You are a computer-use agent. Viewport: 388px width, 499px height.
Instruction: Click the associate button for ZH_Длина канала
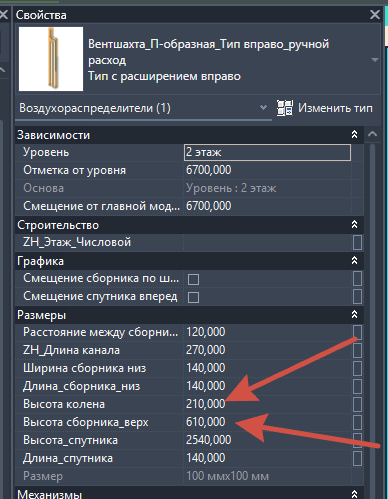(x=357, y=350)
